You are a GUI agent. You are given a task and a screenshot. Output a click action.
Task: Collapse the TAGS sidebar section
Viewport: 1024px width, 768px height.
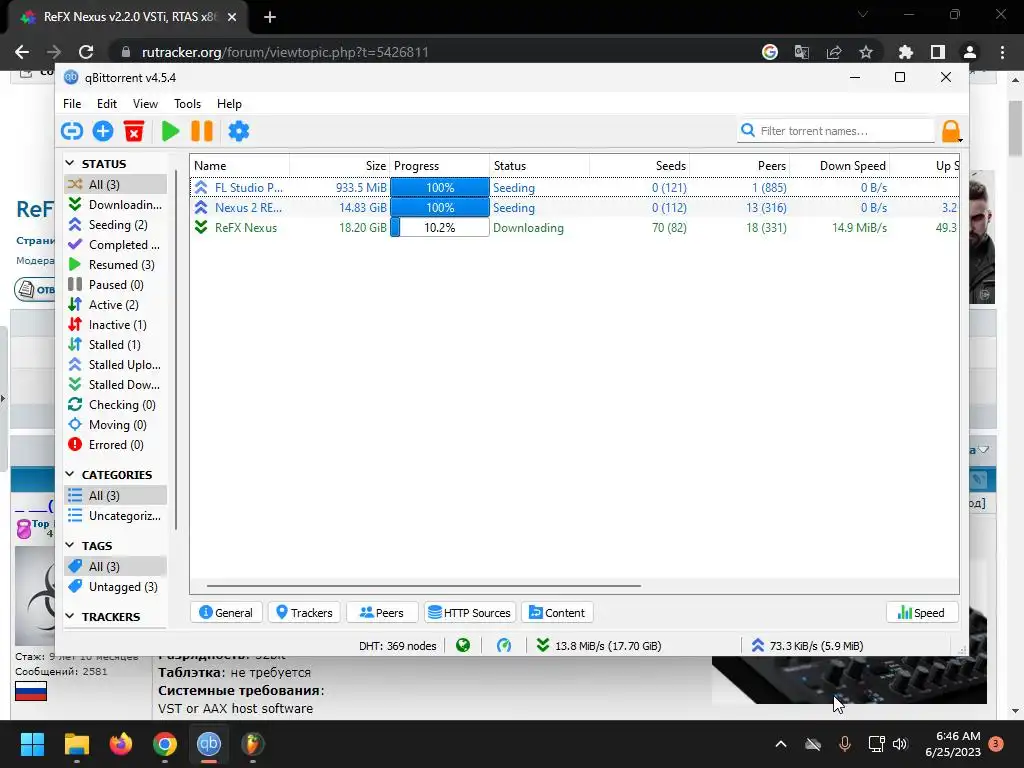pos(70,545)
